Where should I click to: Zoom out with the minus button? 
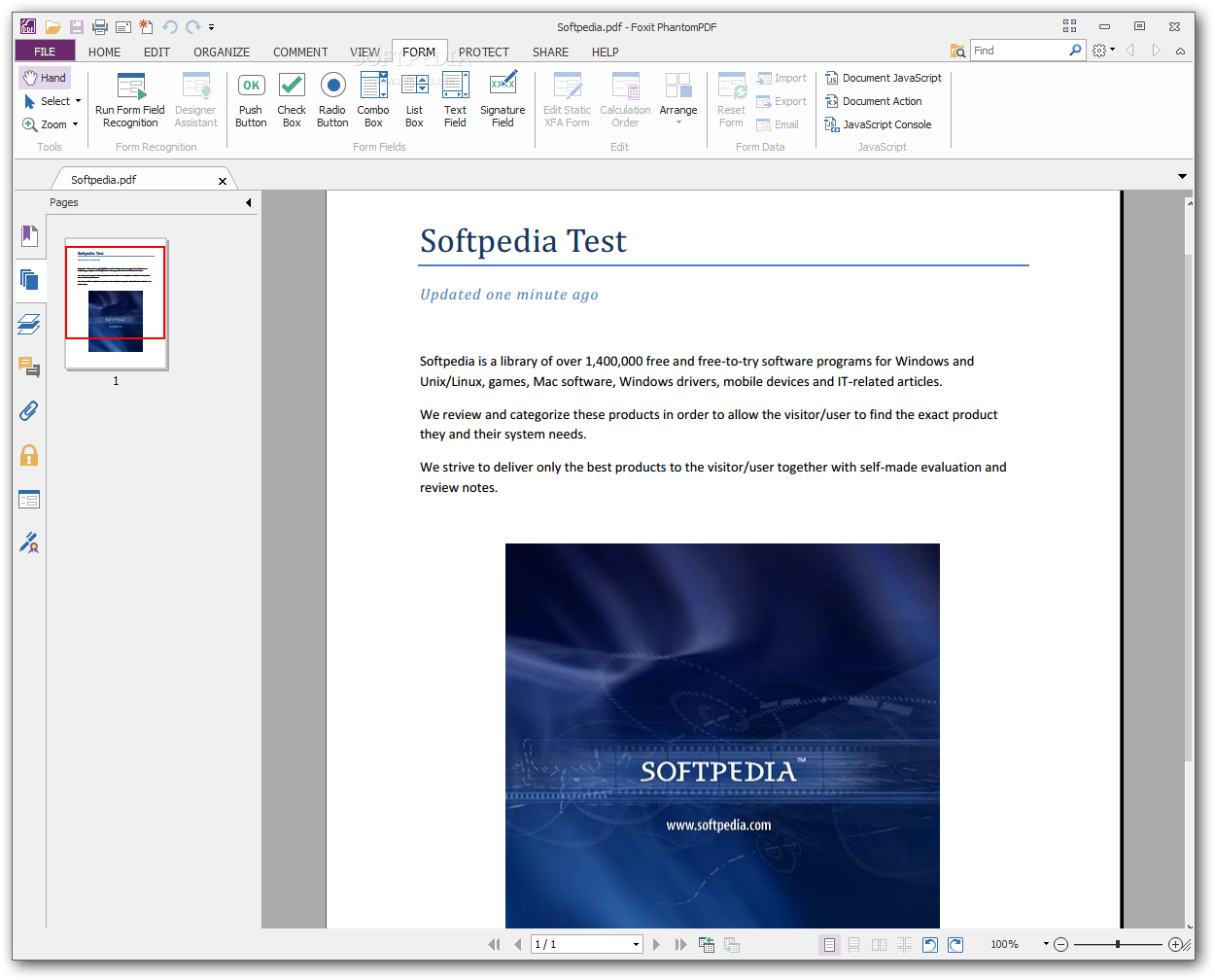point(1060,944)
